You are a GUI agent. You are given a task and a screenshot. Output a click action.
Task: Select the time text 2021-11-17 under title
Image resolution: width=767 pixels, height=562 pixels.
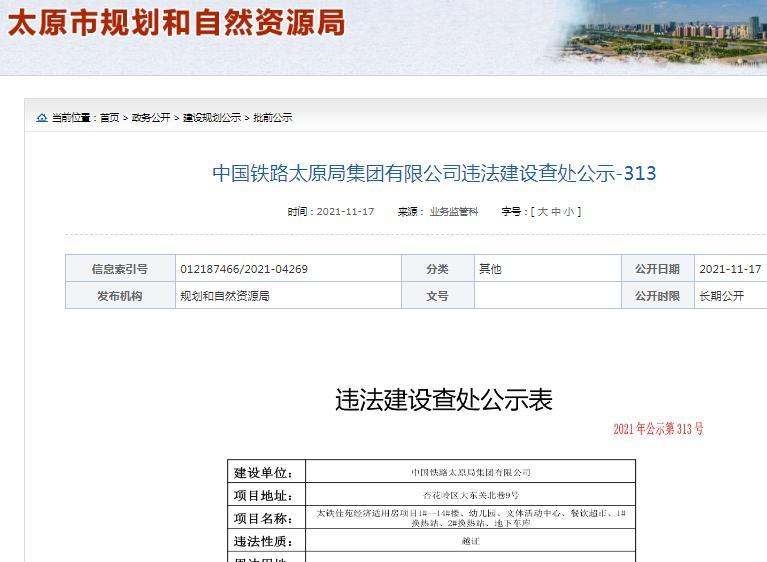tap(345, 212)
